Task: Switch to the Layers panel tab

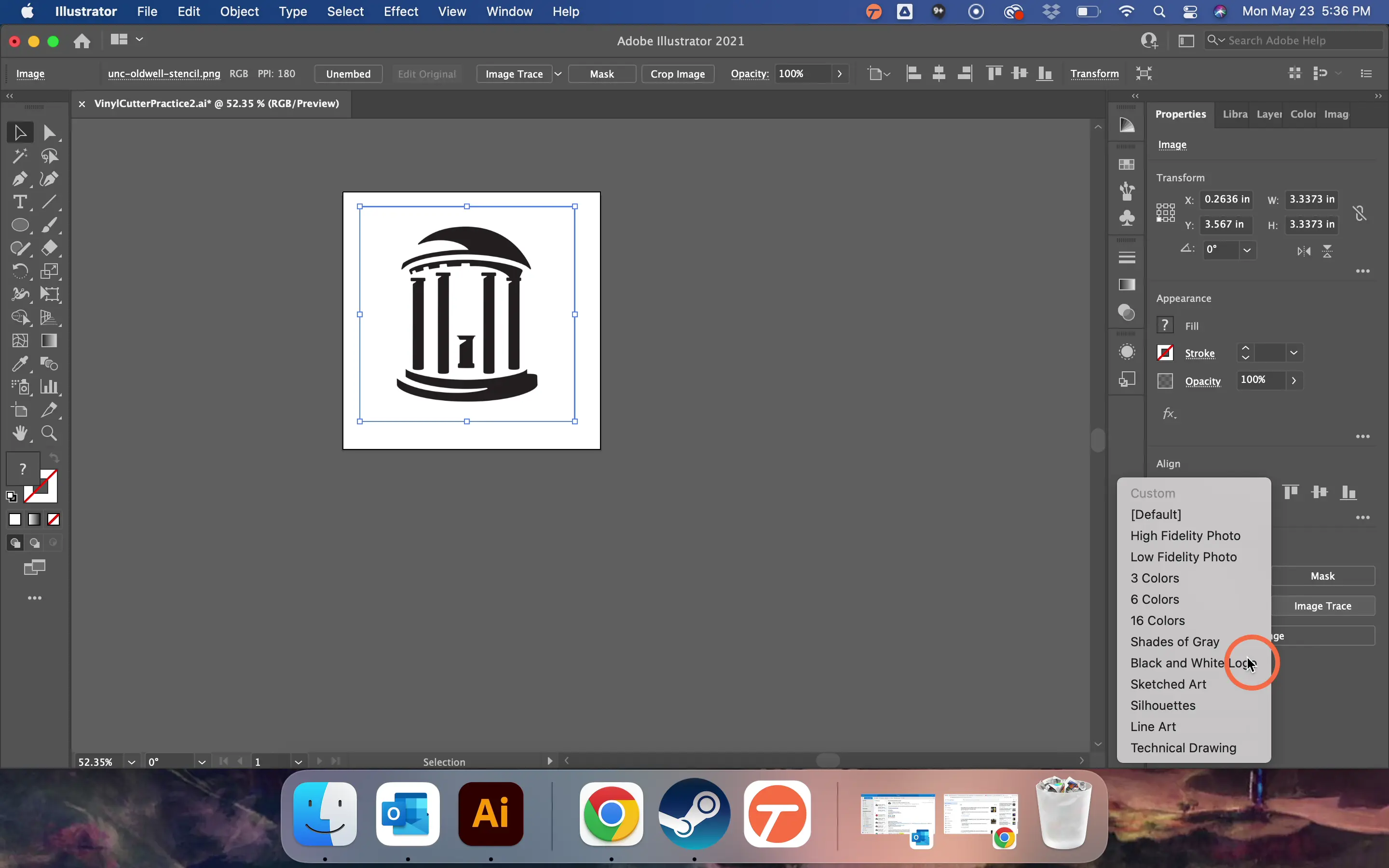Action: tap(1268, 114)
